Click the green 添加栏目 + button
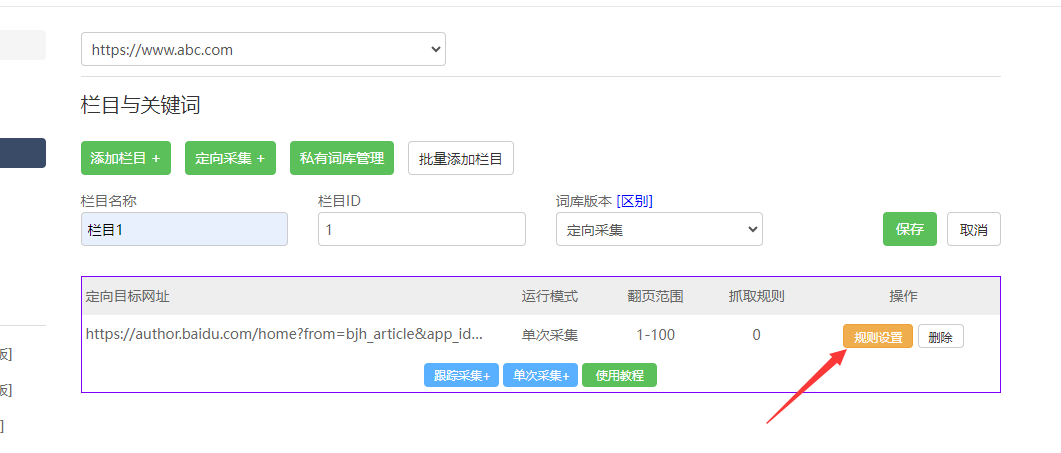This screenshot has width=1061, height=453. coord(125,158)
